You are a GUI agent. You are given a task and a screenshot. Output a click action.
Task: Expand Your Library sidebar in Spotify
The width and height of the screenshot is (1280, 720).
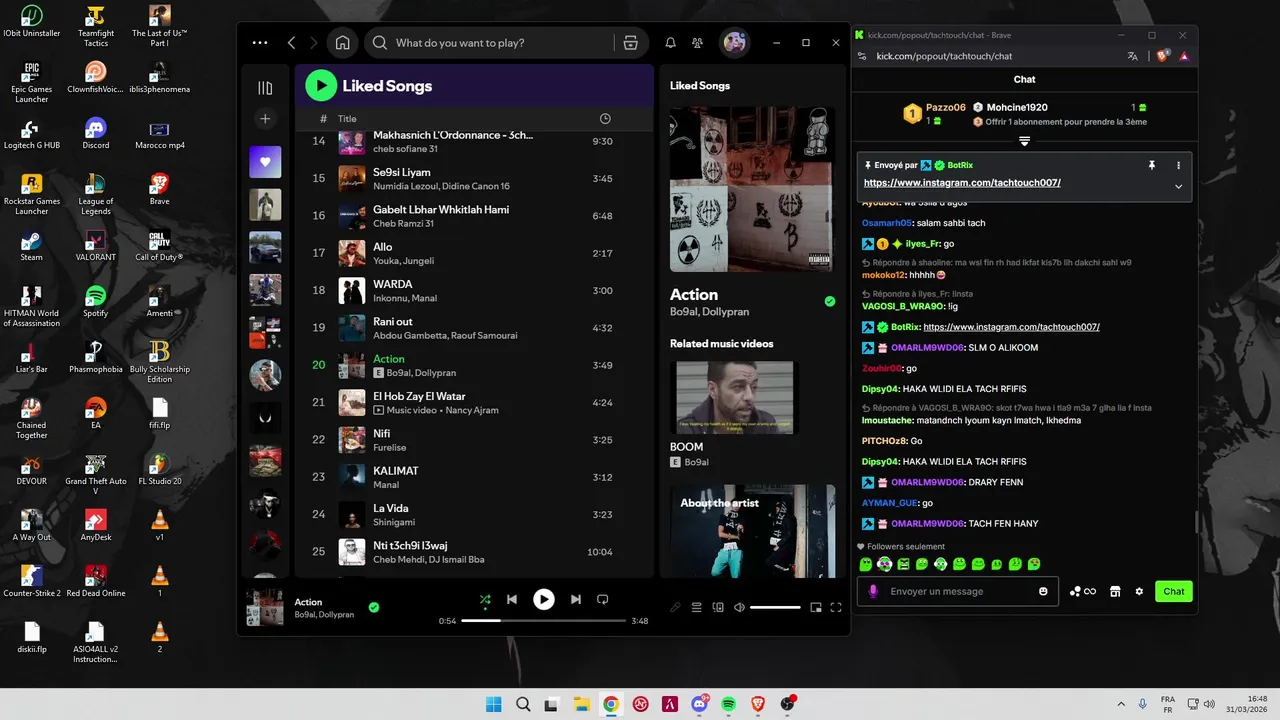pyautogui.click(x=265, y=88)
